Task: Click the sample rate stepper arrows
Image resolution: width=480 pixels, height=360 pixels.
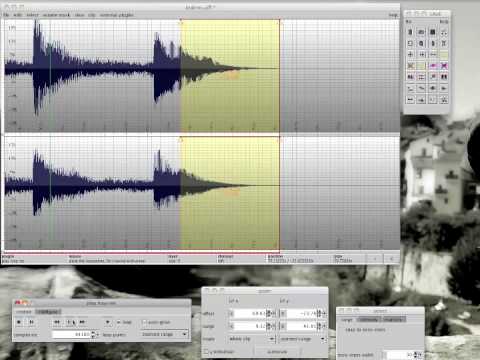Action: coord(93,334)
